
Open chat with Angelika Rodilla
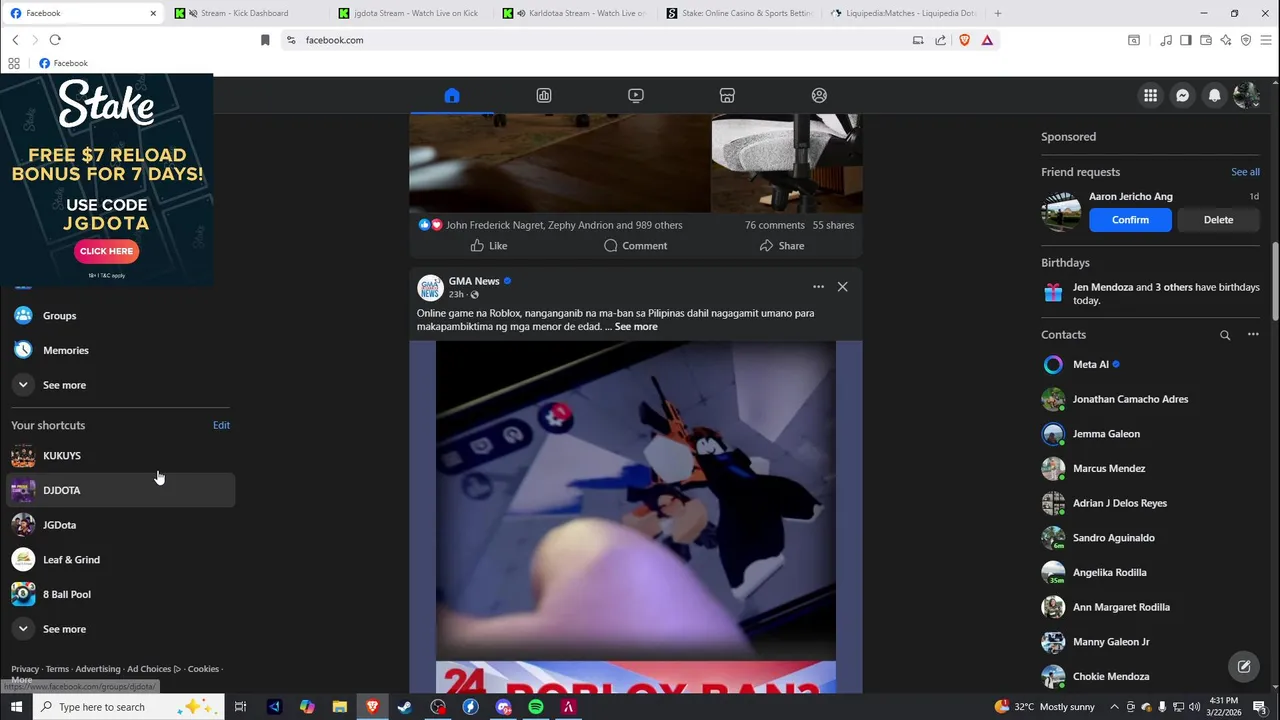click(x=1150, y=573)
